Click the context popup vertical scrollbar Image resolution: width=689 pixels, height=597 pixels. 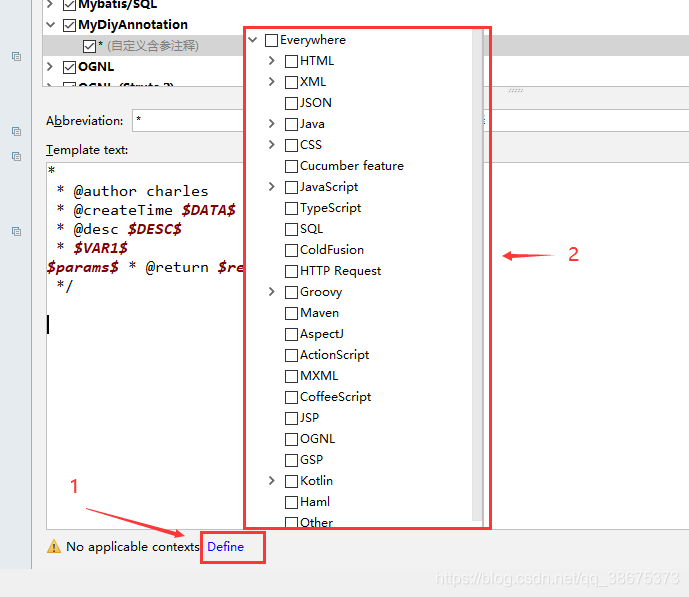tap(477, 275)
